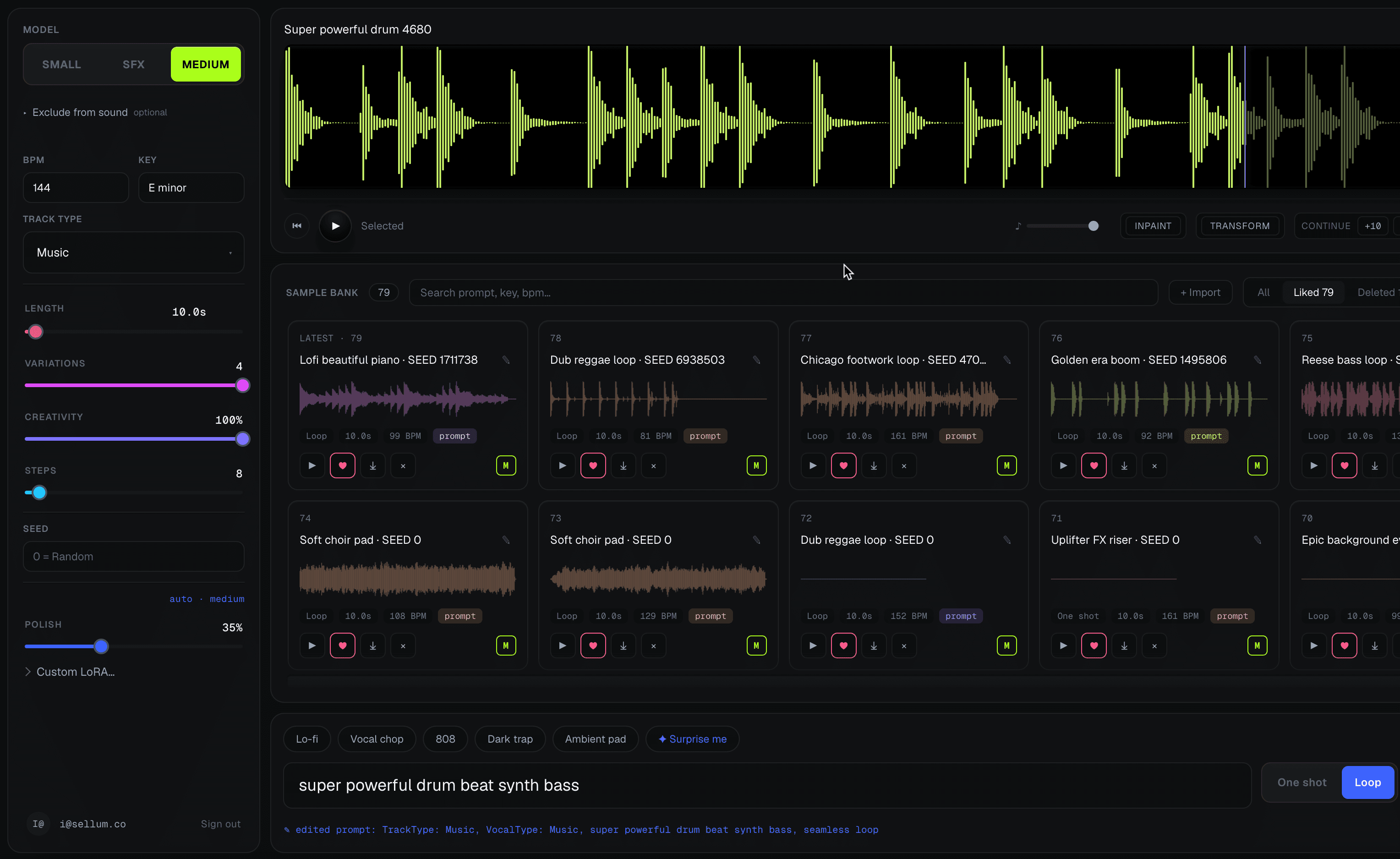Viewport: 1400px width, 859px height.
Task: Edit the Uplifter FX riser title
Action: pyautogui.click(x=1258, y=540)
